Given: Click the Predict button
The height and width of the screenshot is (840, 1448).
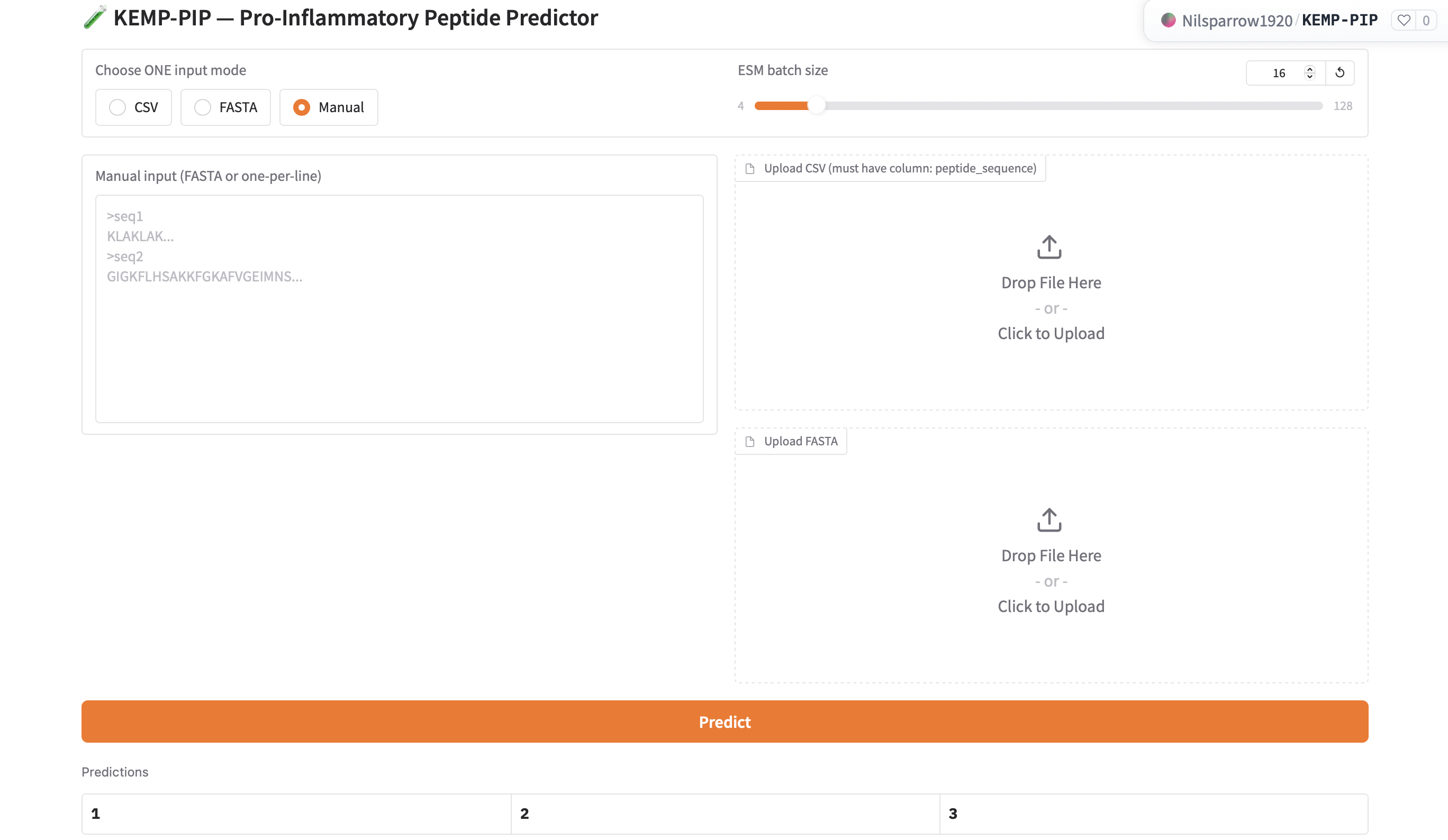Looking at the screenshot, I should tap(724, 722).
